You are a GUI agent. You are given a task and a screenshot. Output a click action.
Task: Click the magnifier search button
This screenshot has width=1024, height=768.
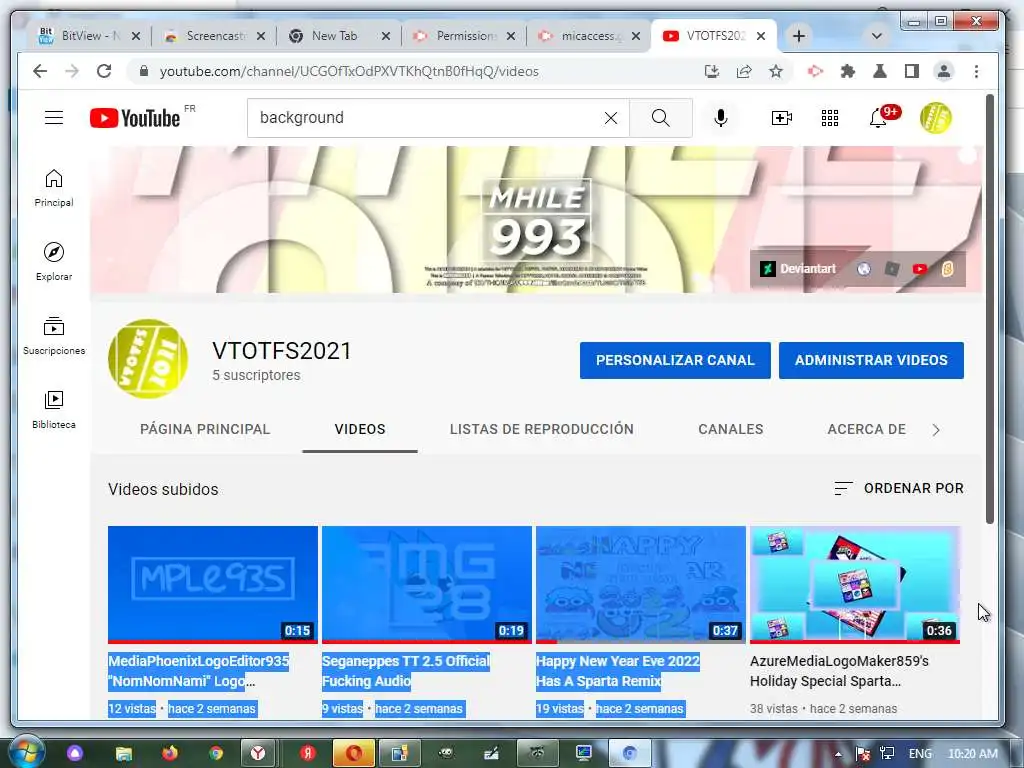point(660,118)
